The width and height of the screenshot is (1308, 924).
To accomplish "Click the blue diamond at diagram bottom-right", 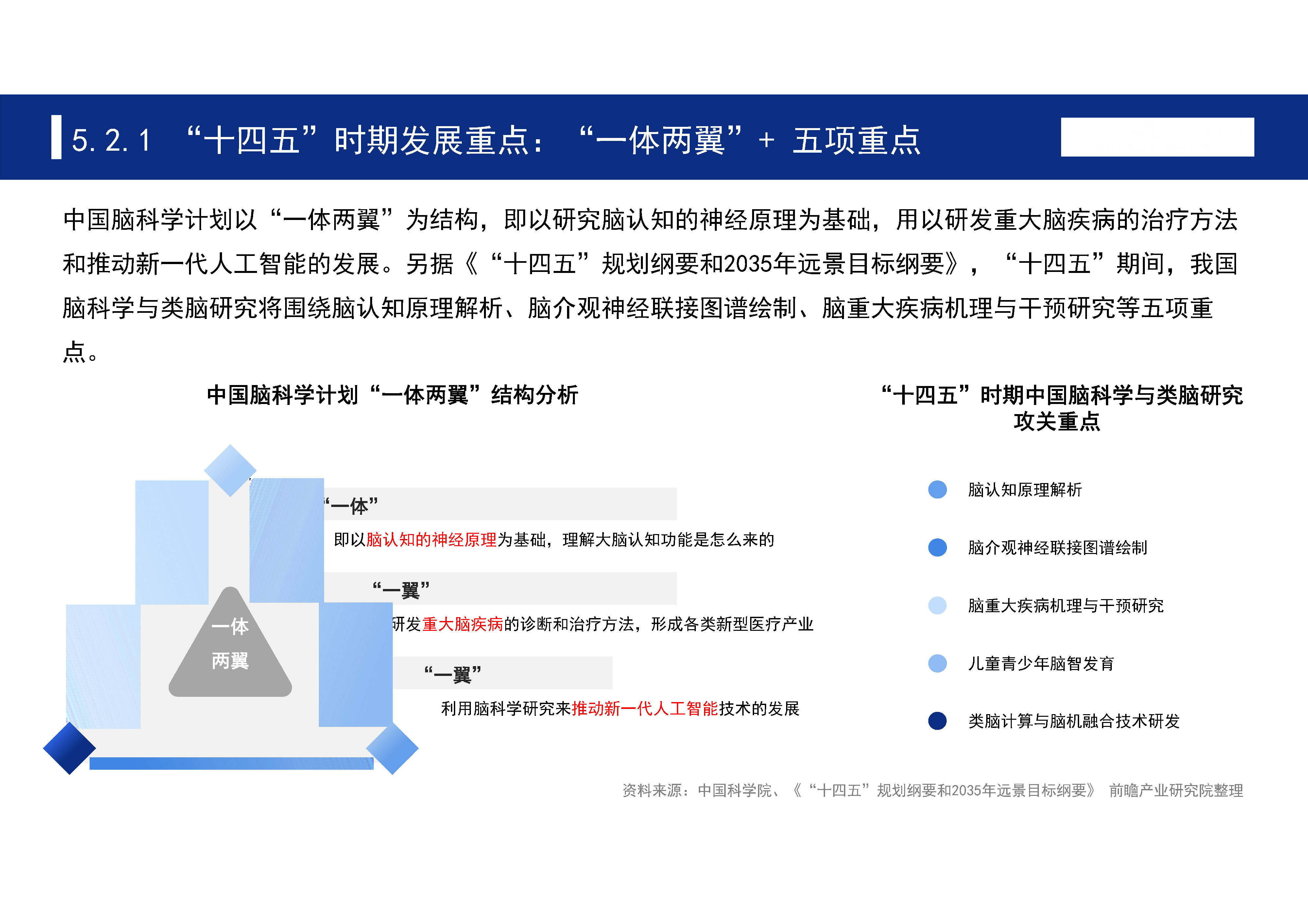I will [392, 748].
